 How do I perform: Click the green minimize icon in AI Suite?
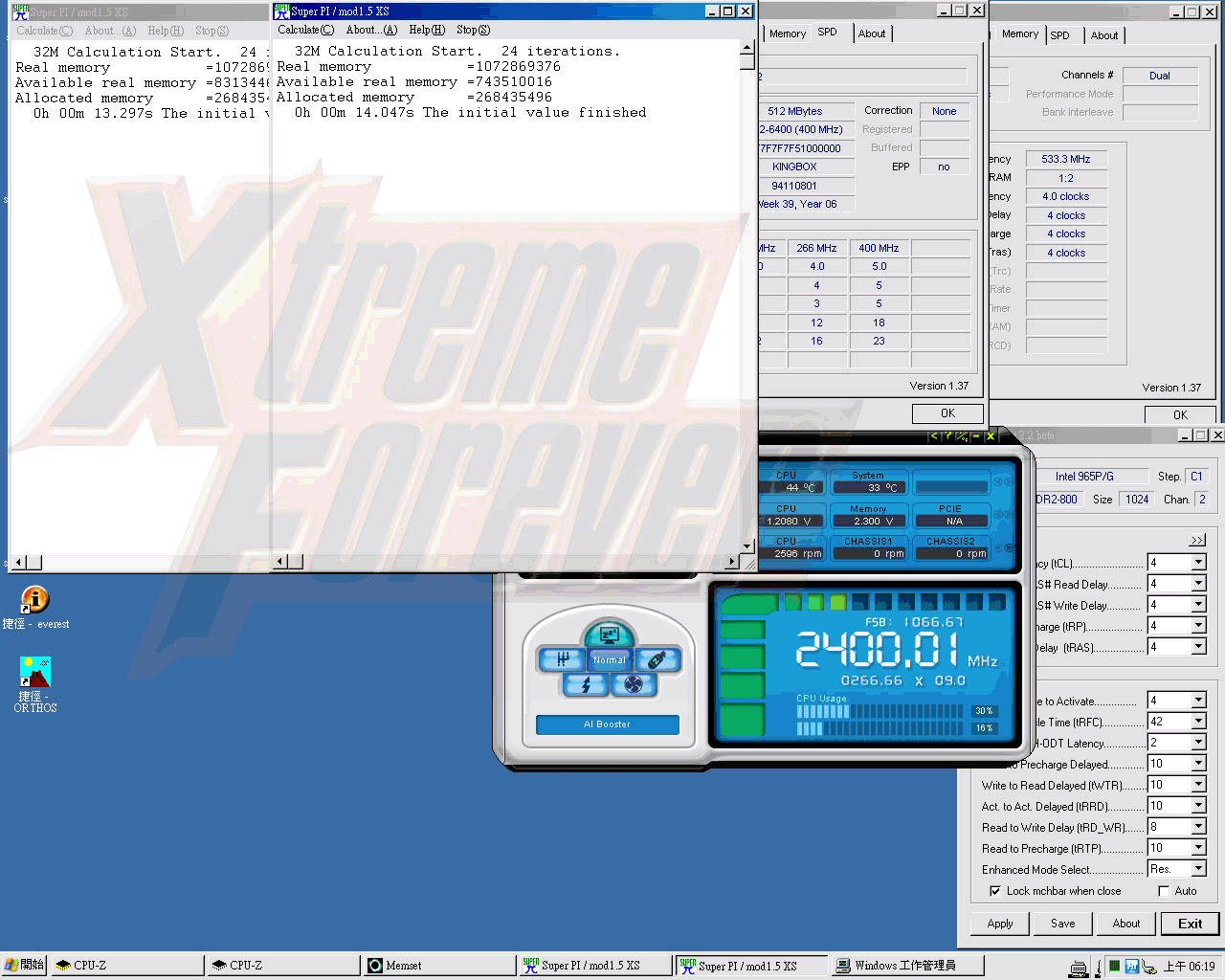point(976,436)
